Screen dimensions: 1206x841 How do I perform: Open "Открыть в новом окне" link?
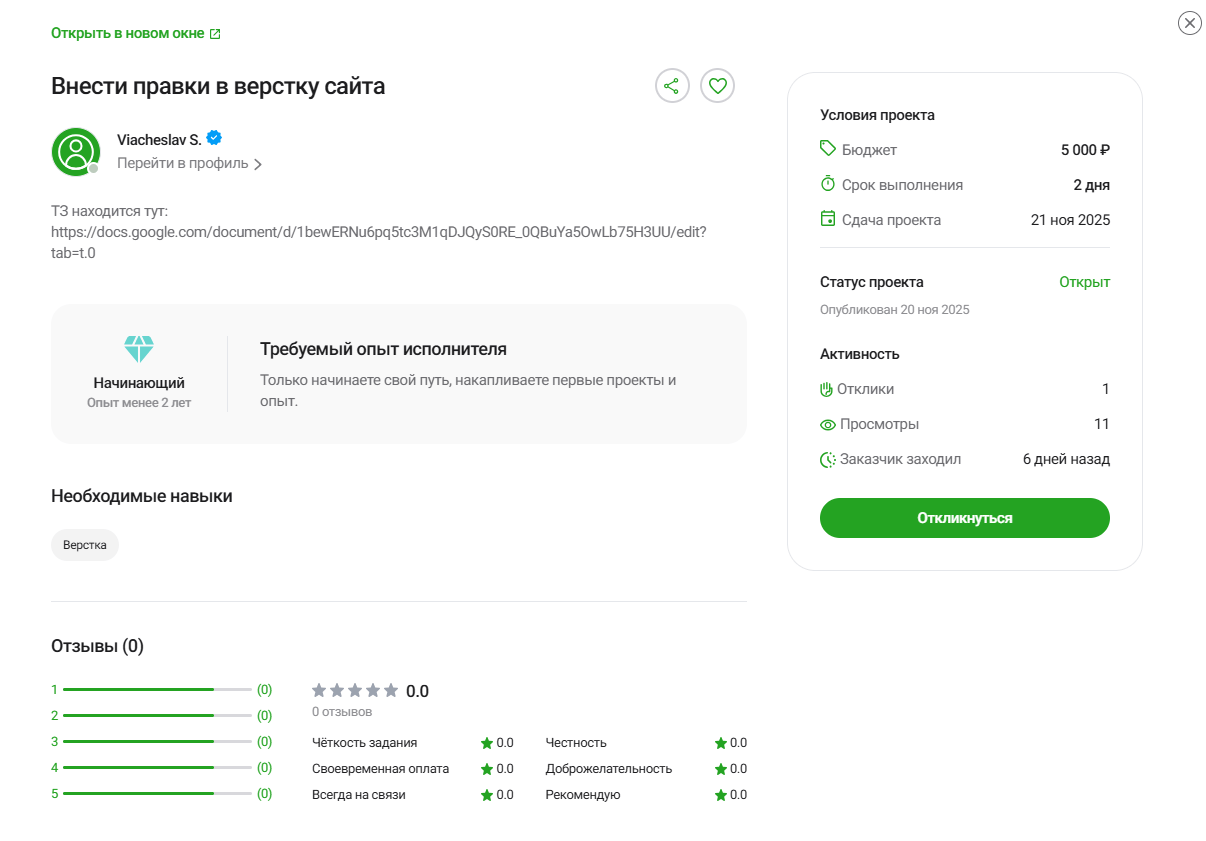point(127,34)
